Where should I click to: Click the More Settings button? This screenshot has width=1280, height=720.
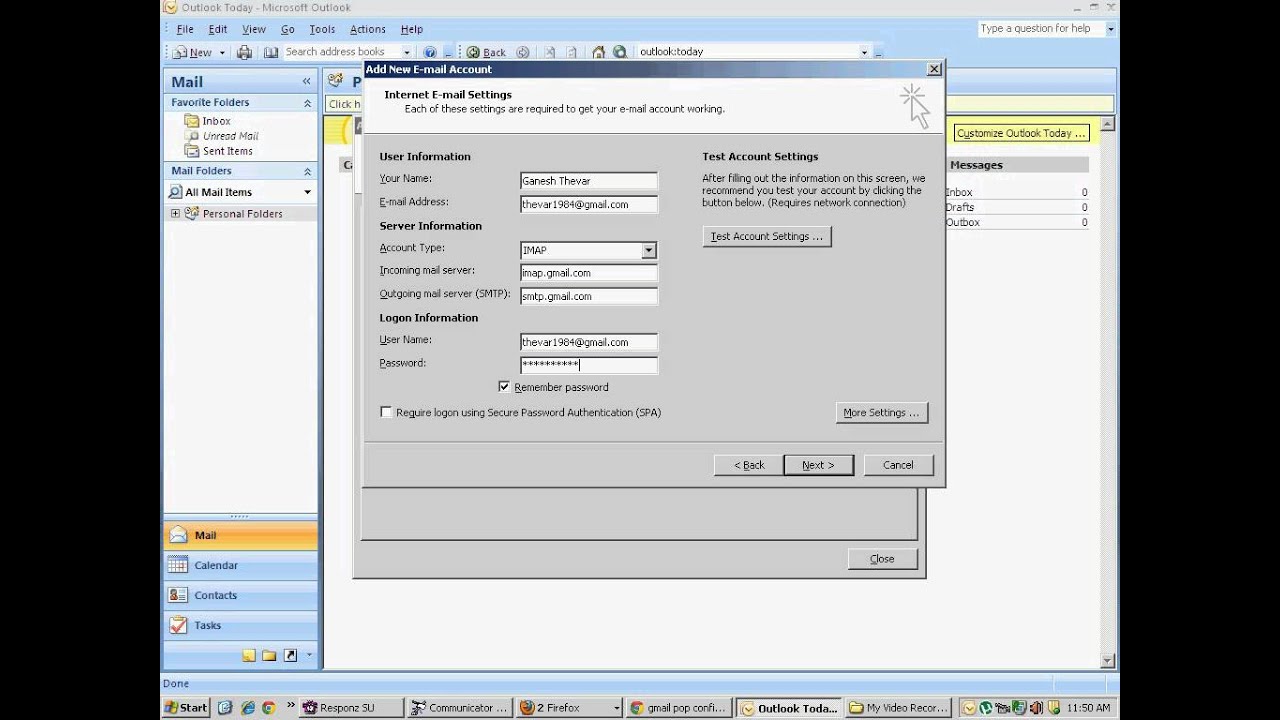(x=881, y=413)
